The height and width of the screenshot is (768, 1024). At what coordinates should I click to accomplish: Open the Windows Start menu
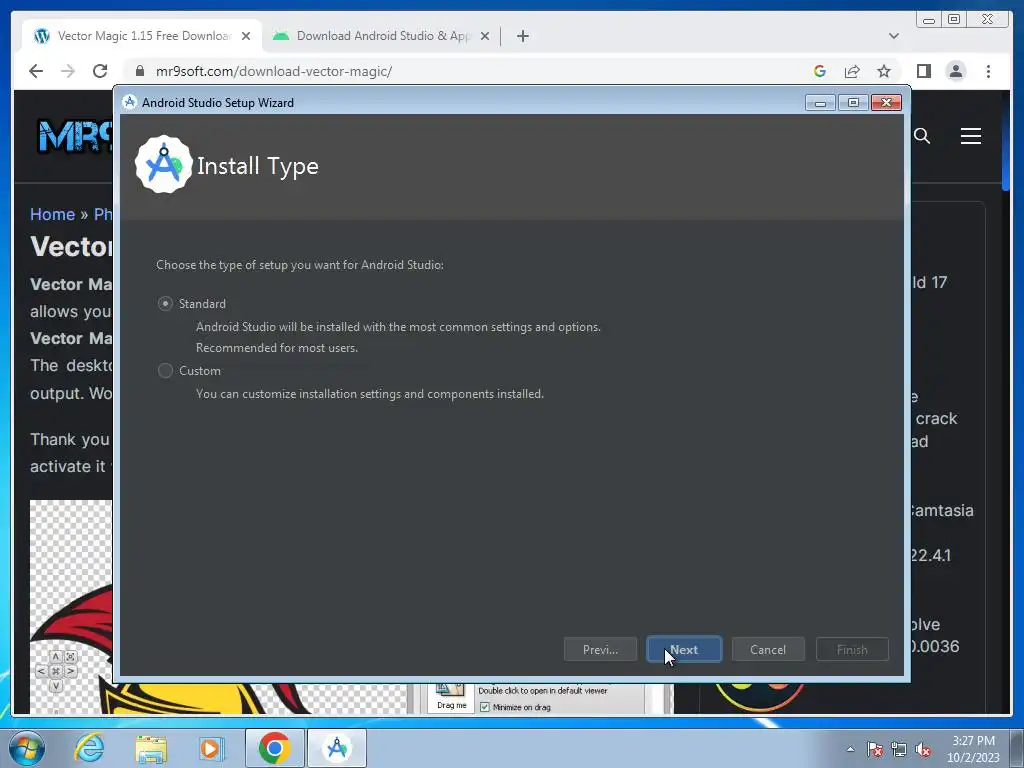(27, 748)
